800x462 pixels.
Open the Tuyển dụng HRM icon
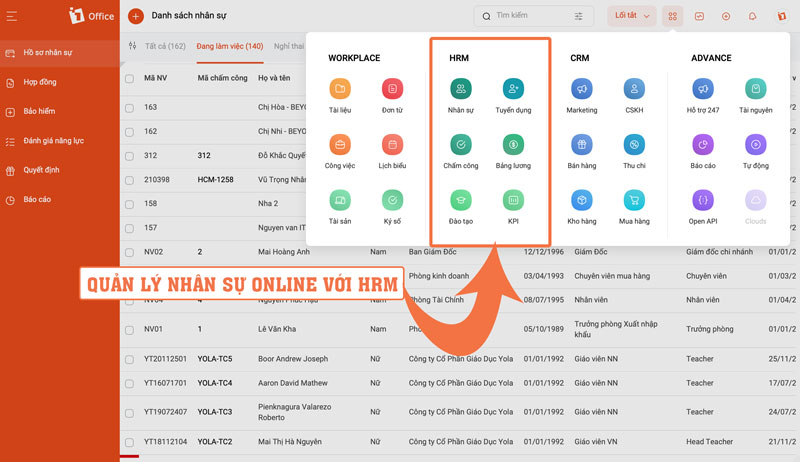pyautogui.click(x=513, y=89)
